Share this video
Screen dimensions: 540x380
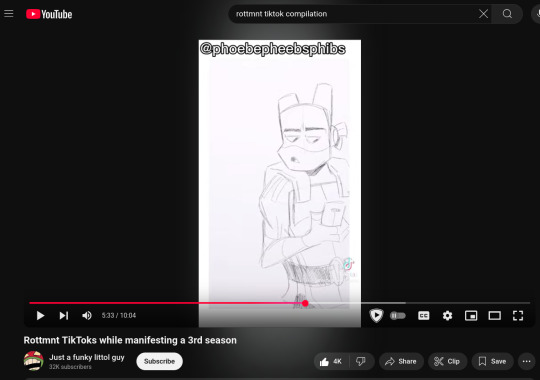(401, 361)
